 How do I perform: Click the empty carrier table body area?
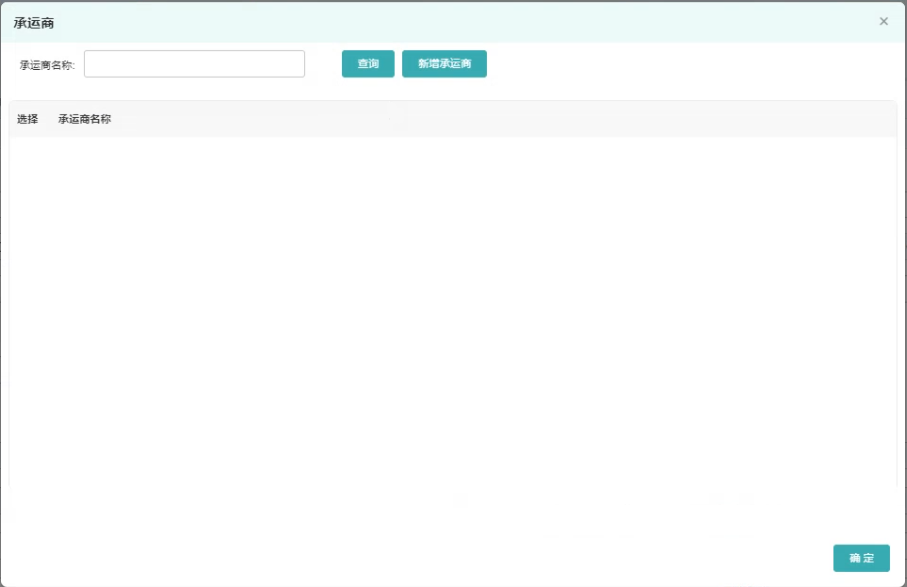coord(452,310)
